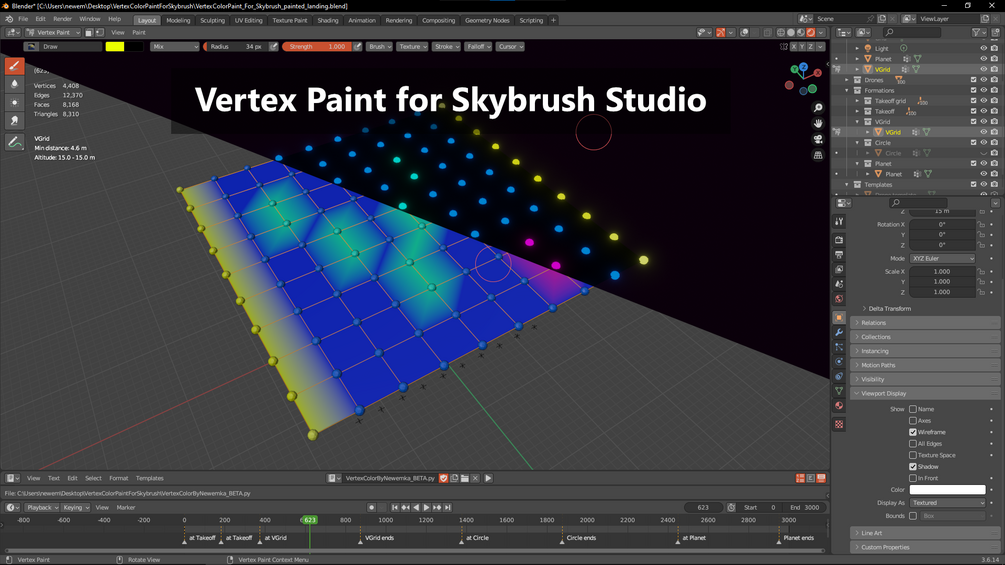Open the Object Data properties tab
The height and width of the screenshot is (565, 1005).
tap(839, 391)
